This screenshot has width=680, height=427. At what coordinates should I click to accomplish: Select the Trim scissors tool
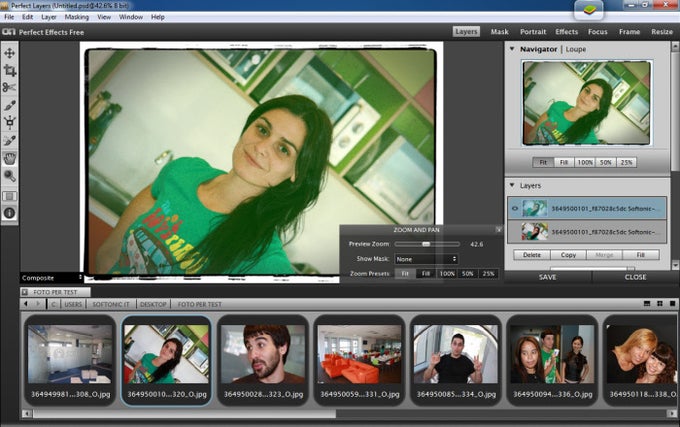coord(10,88)
